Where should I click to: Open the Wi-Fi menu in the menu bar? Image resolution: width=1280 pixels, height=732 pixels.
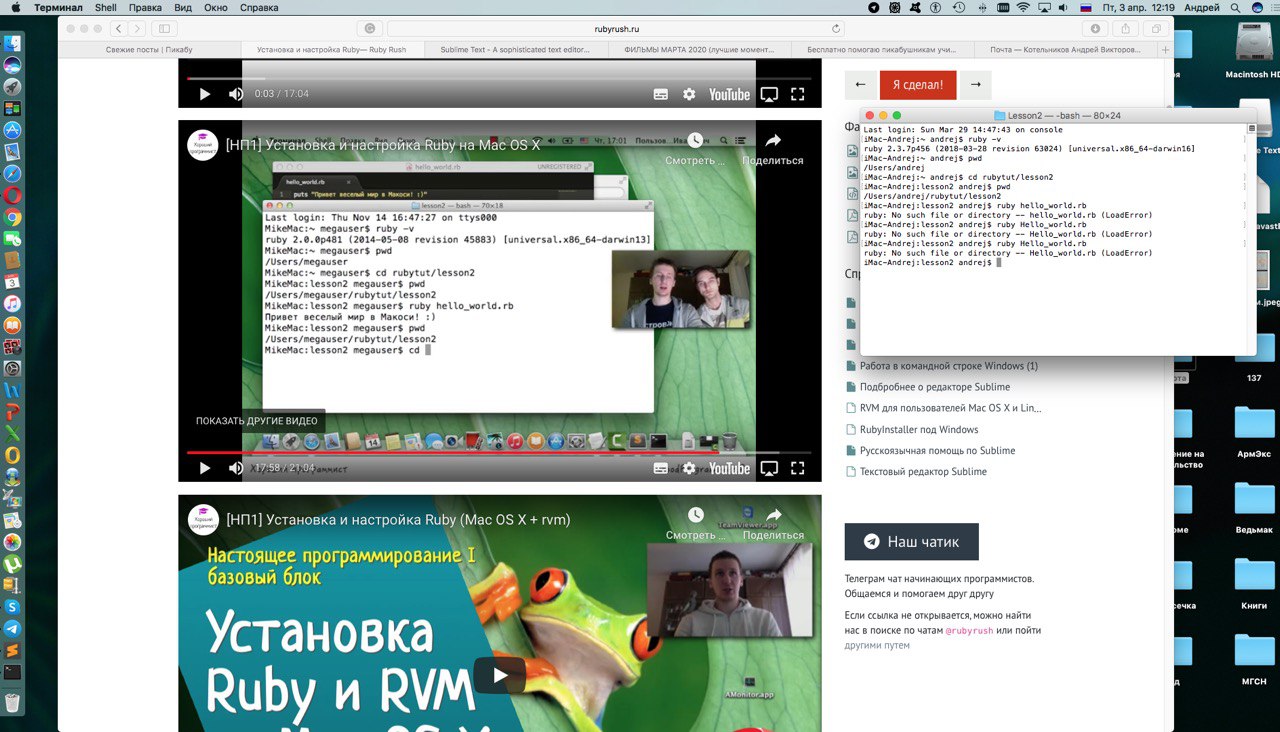pos(1022,7)
